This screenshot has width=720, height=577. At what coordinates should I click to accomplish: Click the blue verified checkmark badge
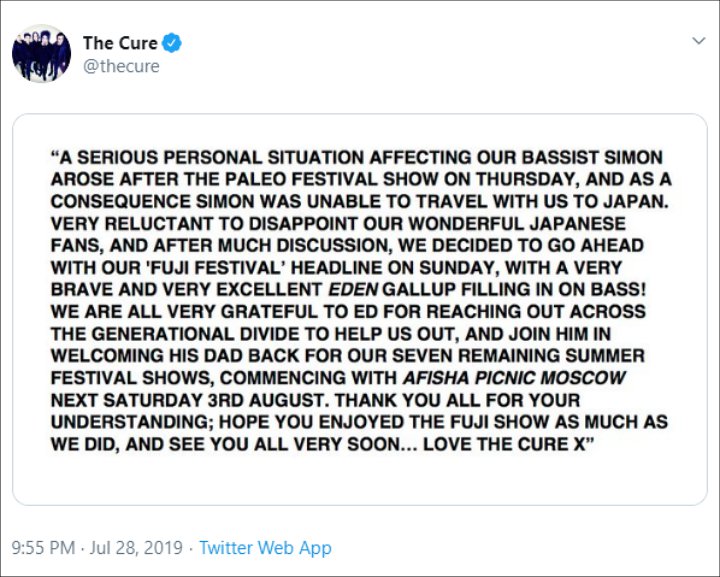[x=172, y=43]
